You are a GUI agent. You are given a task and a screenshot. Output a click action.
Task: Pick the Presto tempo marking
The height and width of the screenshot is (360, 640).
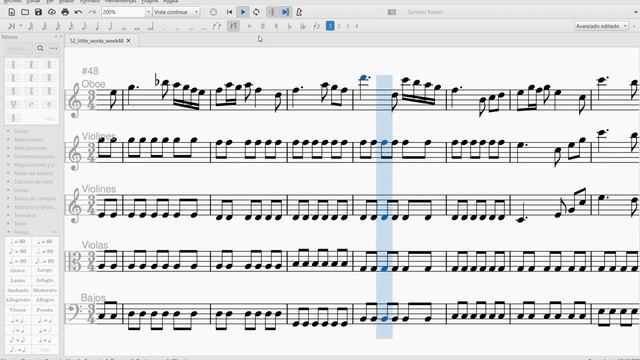pyautogui.click(x=45, y=310)
